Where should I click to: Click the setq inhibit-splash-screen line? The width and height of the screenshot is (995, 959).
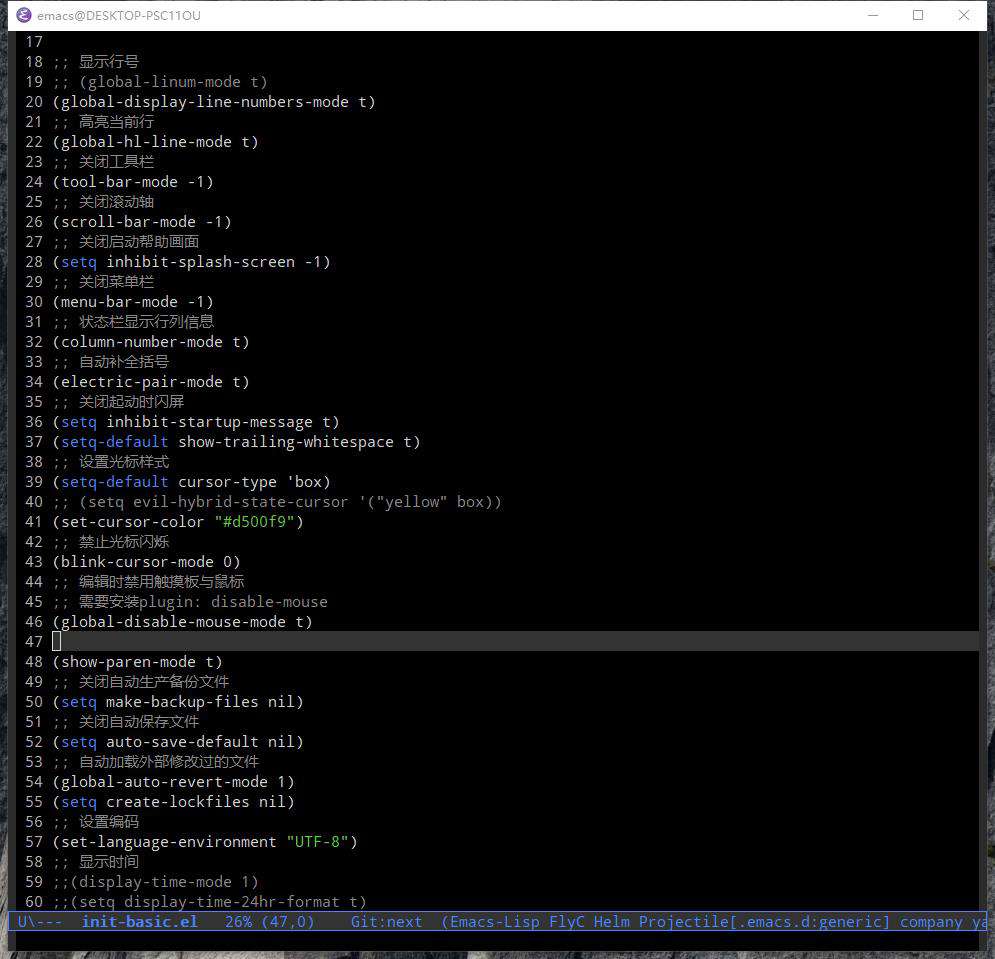click(192, 262)
